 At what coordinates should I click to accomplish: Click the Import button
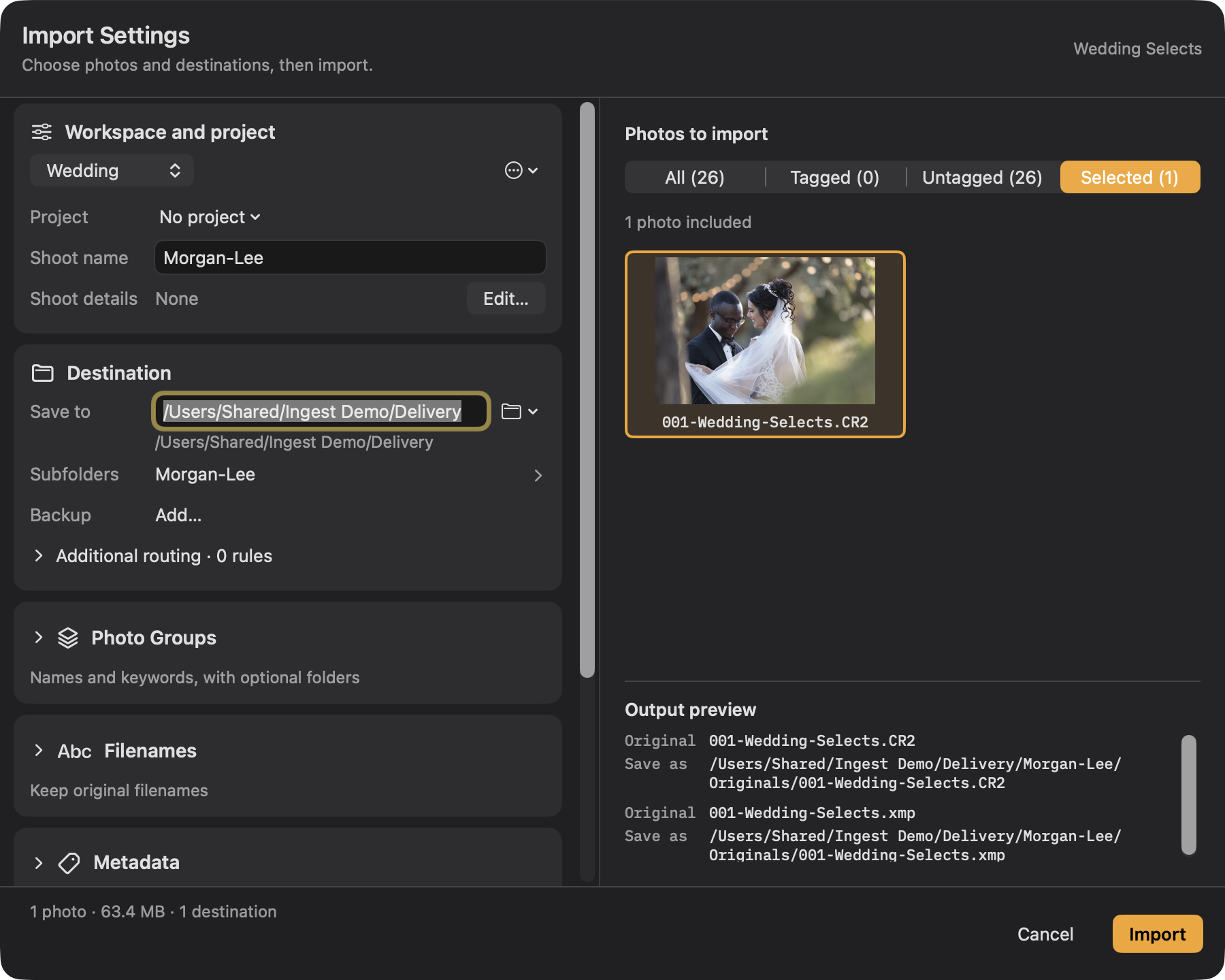tap(1157, 934)
